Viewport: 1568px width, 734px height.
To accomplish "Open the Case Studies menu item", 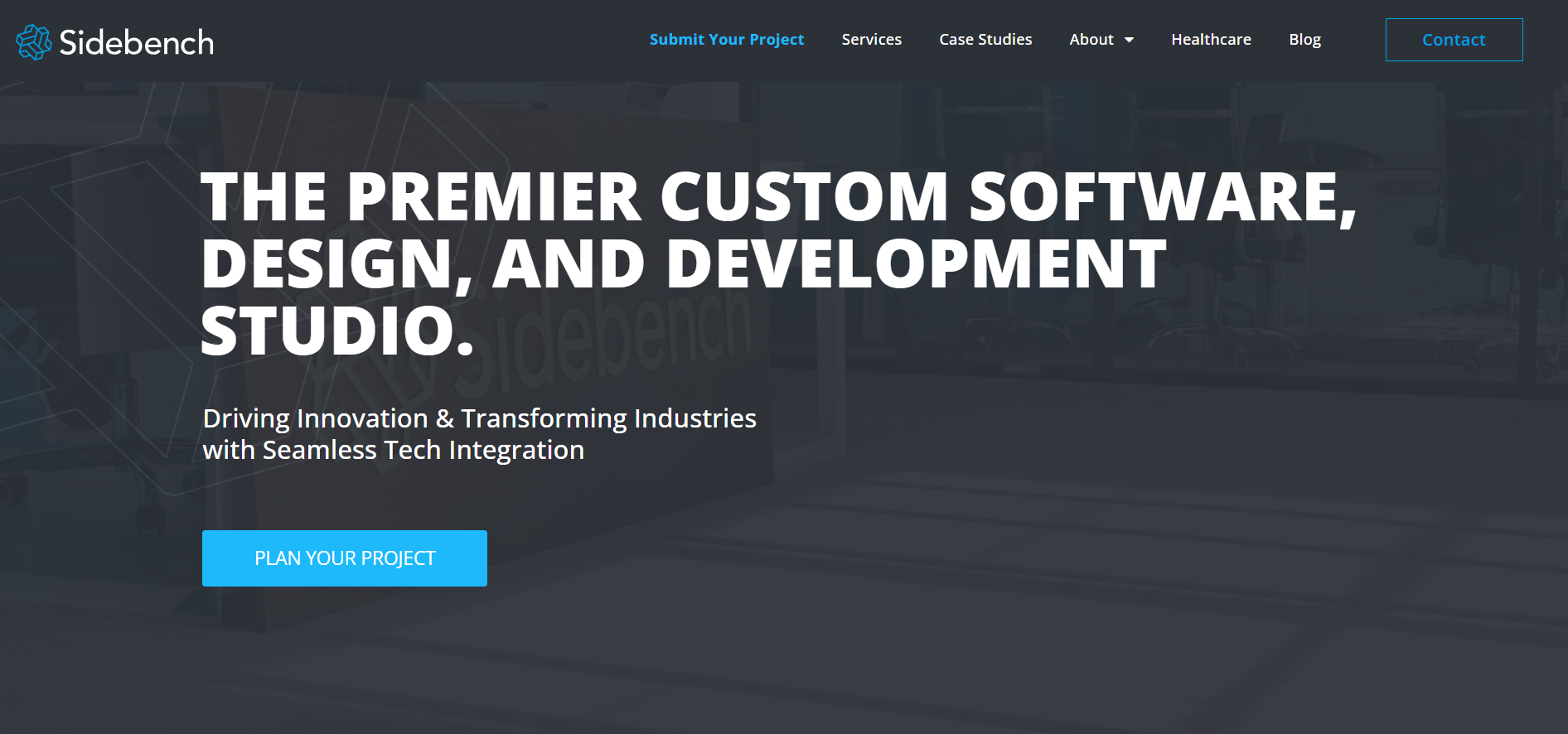I will pos(985,40).
